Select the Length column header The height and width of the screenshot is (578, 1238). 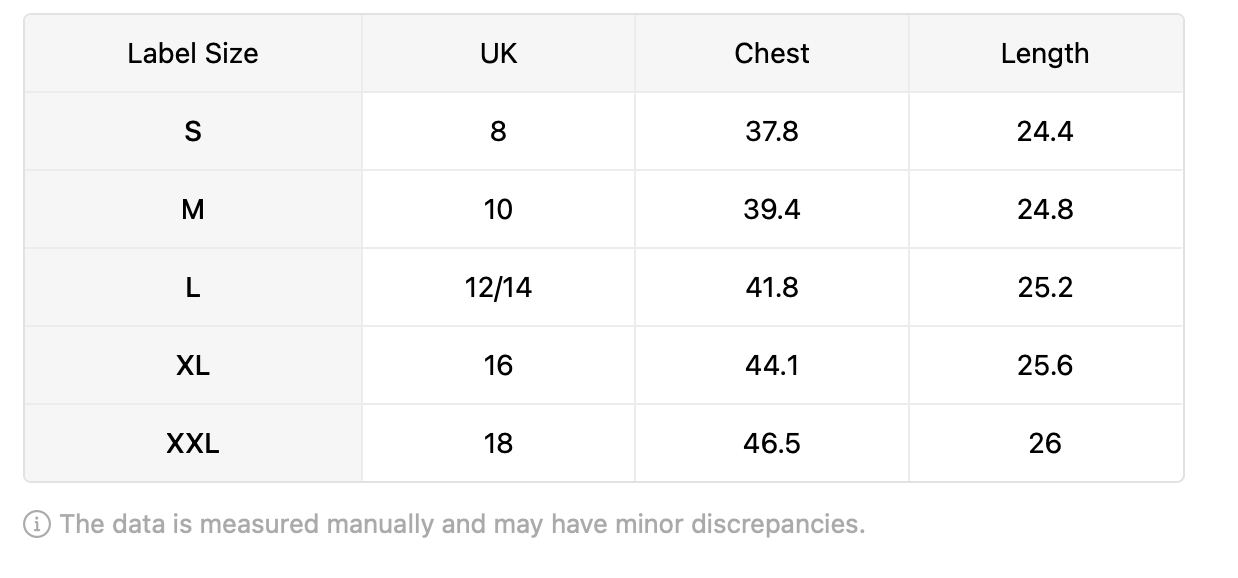1045,53
